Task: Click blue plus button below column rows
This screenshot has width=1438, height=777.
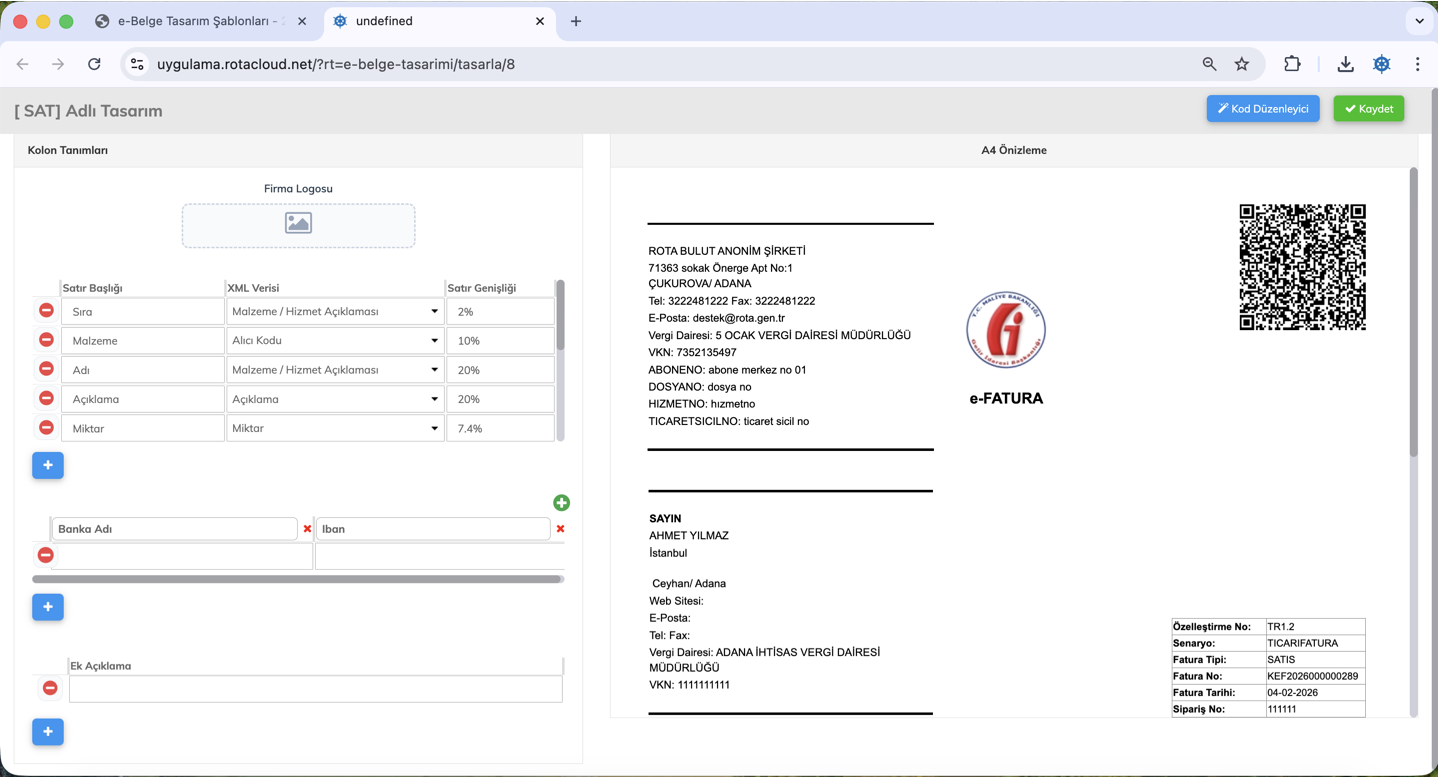Action: click(x=48, y=465)
